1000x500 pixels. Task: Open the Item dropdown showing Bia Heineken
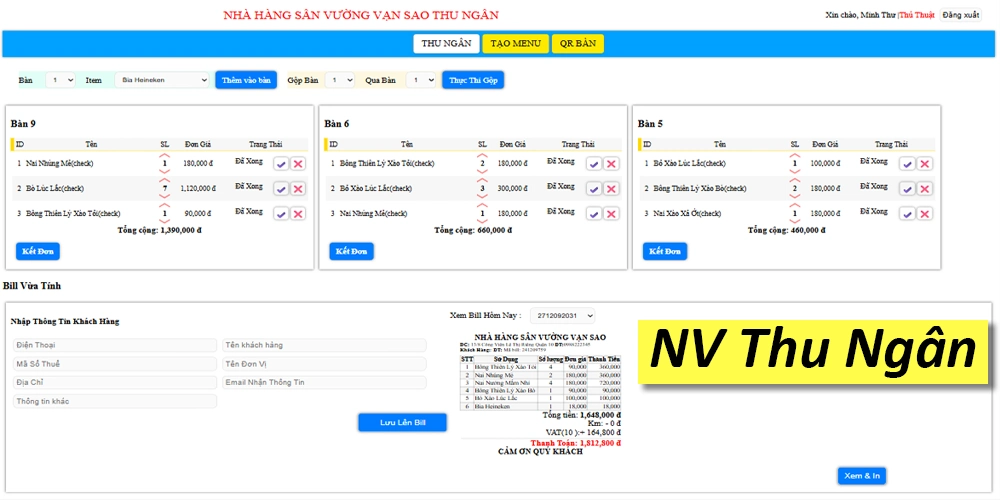coord(162,80)
